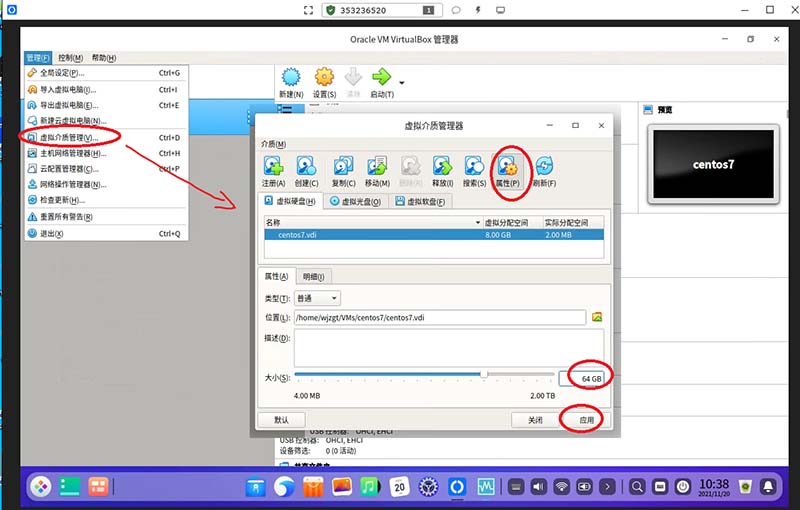Click the monitor icon in top bar

click(x=501, y=10)
